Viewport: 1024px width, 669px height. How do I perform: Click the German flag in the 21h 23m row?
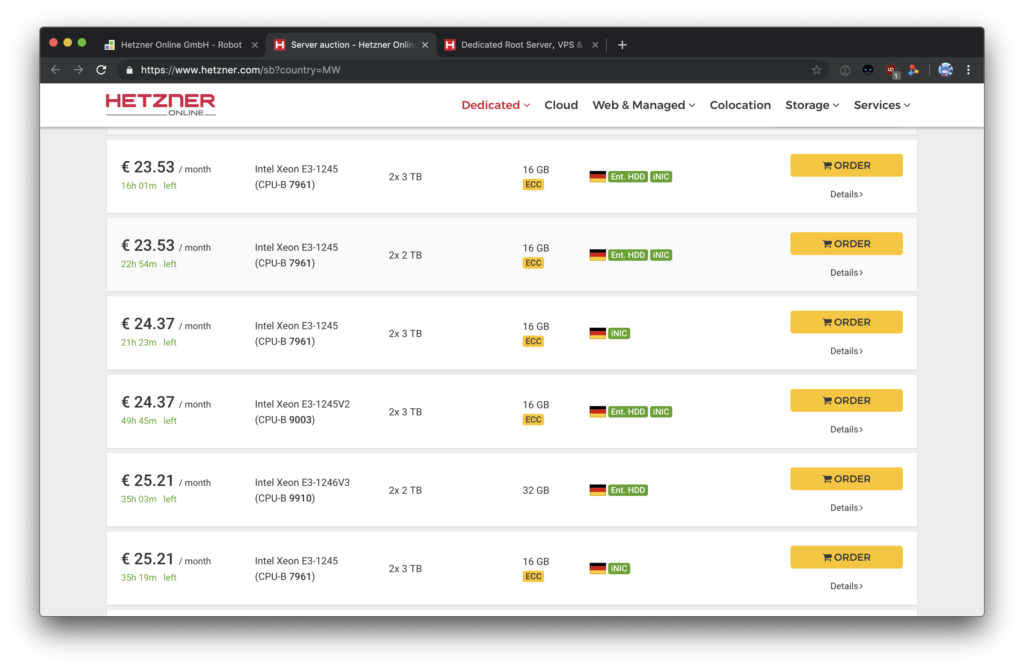[x=598, y=333]
